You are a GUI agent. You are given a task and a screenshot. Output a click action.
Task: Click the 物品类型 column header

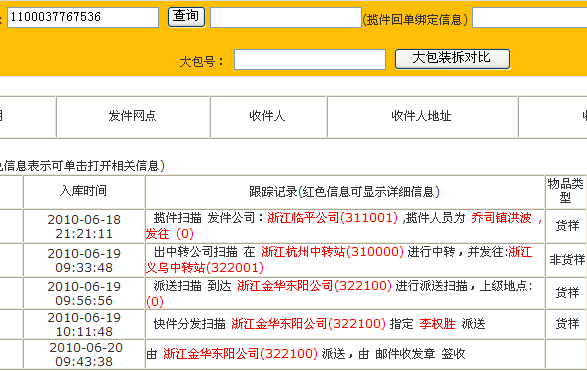(566, 191)
